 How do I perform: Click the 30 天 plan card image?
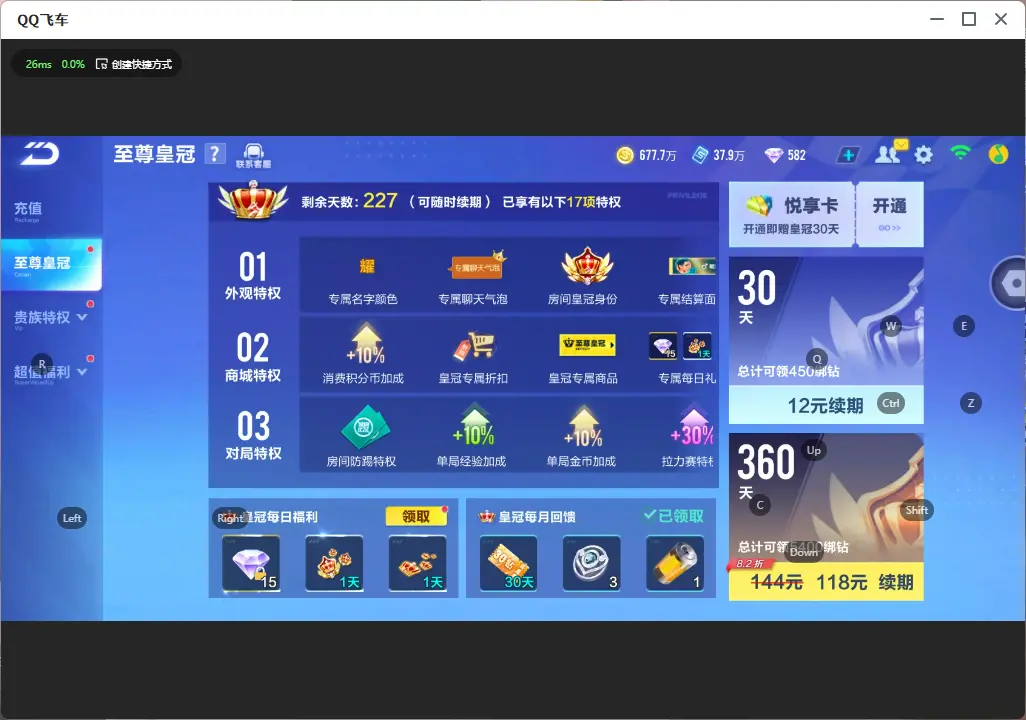point(826,321)
